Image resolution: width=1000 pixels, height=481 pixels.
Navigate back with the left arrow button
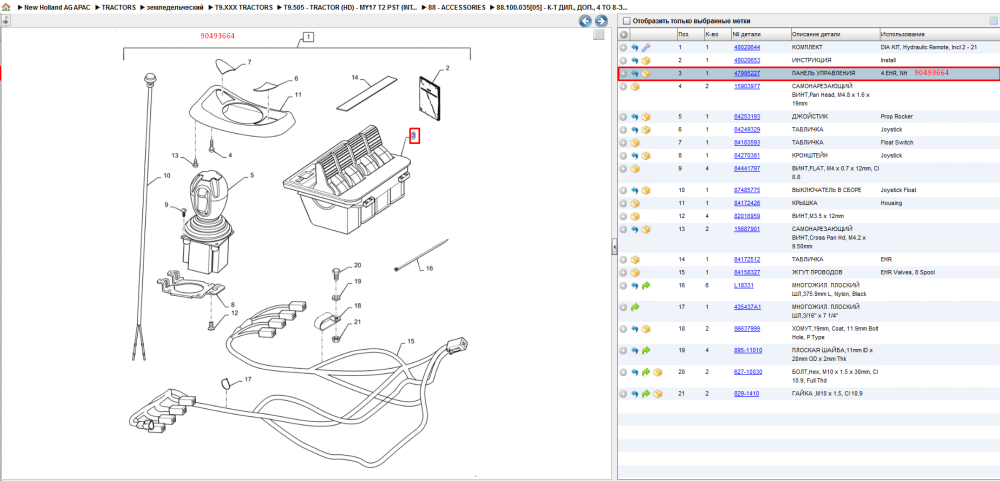click(585, 21)
